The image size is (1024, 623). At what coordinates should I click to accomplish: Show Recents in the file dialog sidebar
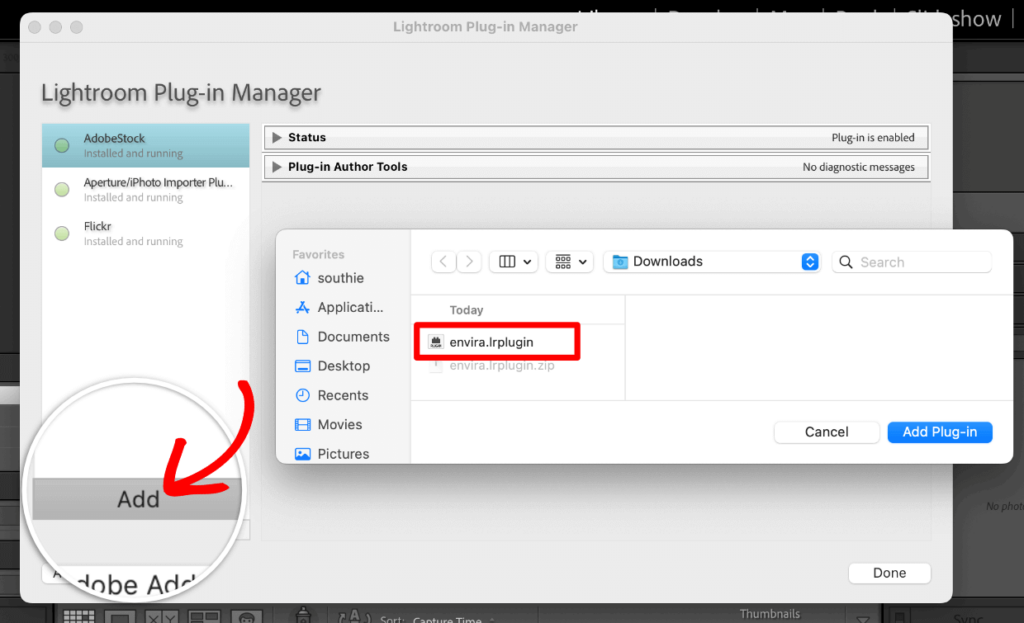332,395
